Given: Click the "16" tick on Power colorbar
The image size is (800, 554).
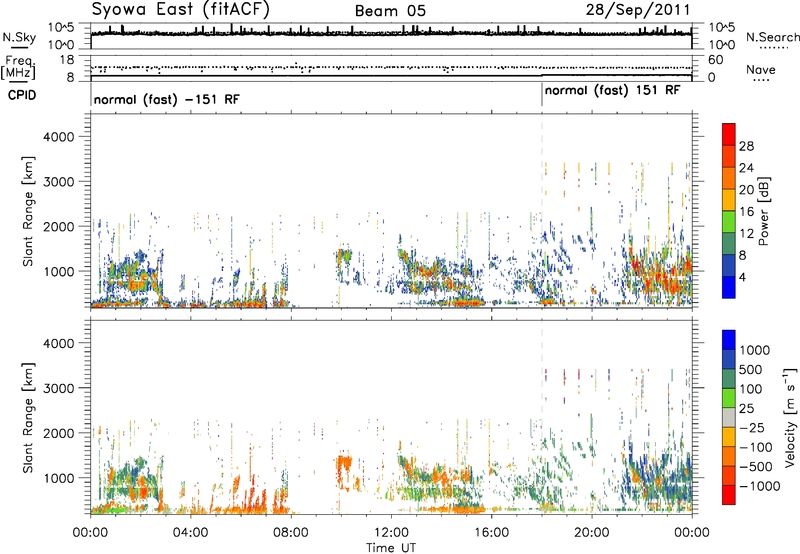Looking at the screenshot, I should [x=746, y=212].
